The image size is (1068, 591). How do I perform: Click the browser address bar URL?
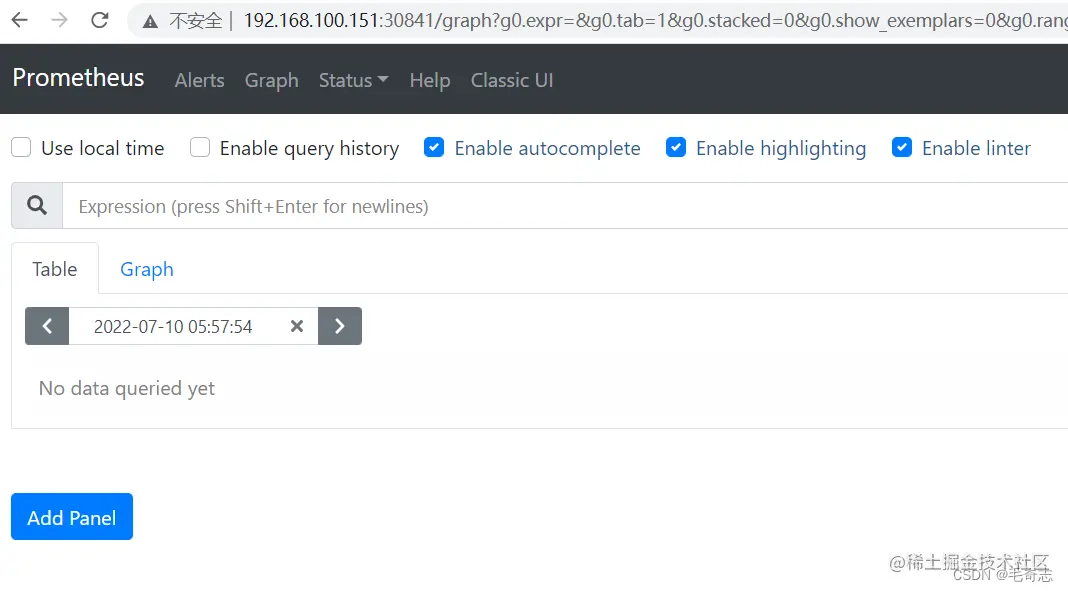click(x=655, y=20)
